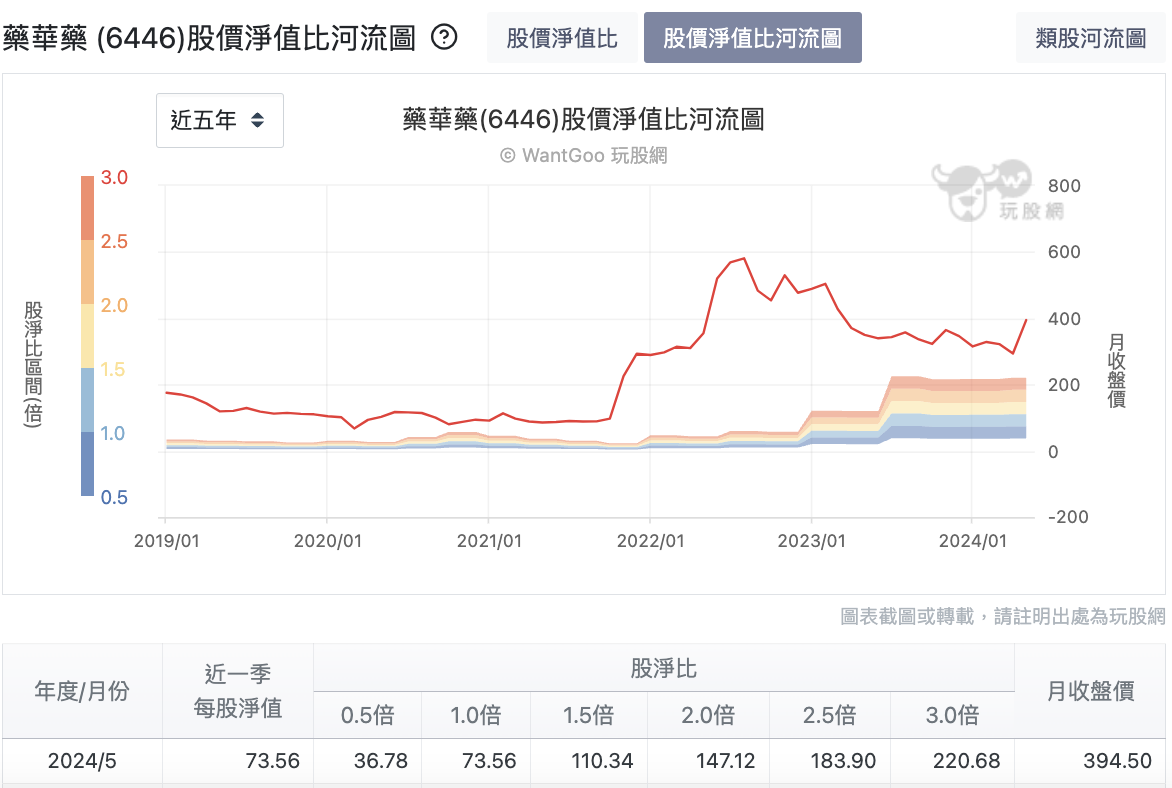
Task: Open the help question-mark icon beside the title
Action: pos(444,37)
